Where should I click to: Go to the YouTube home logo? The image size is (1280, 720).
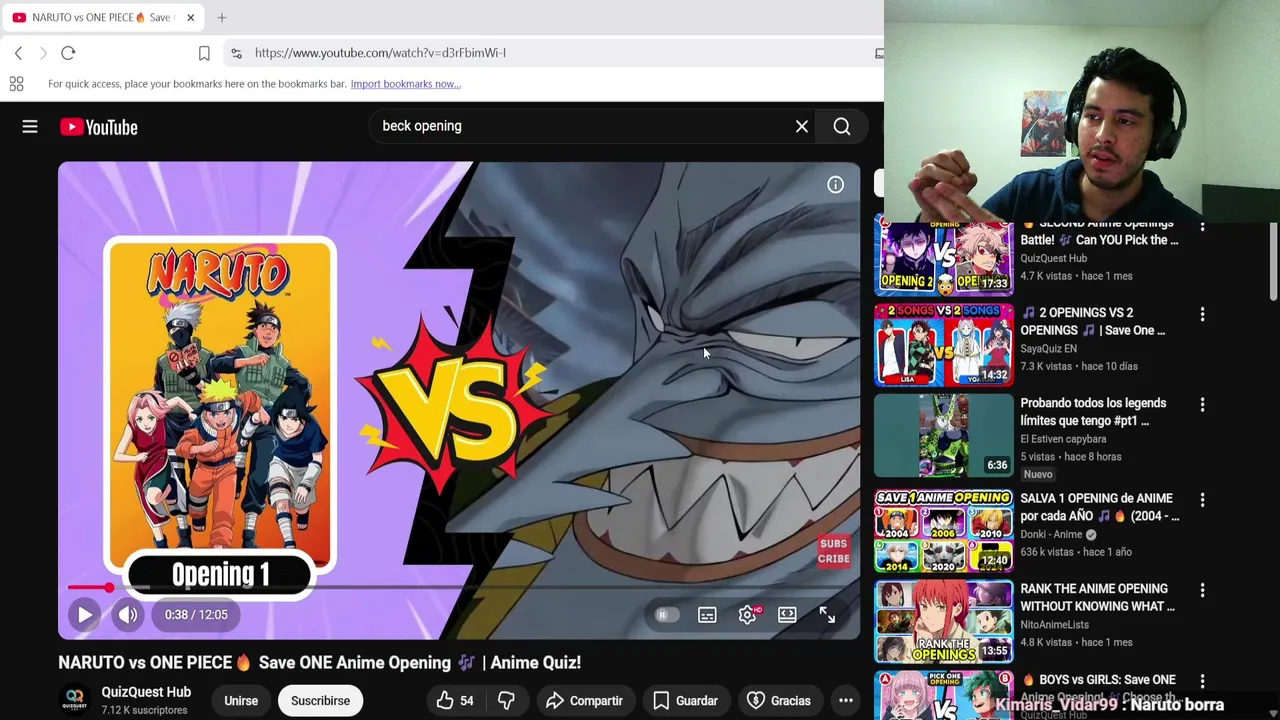[98, 127]
